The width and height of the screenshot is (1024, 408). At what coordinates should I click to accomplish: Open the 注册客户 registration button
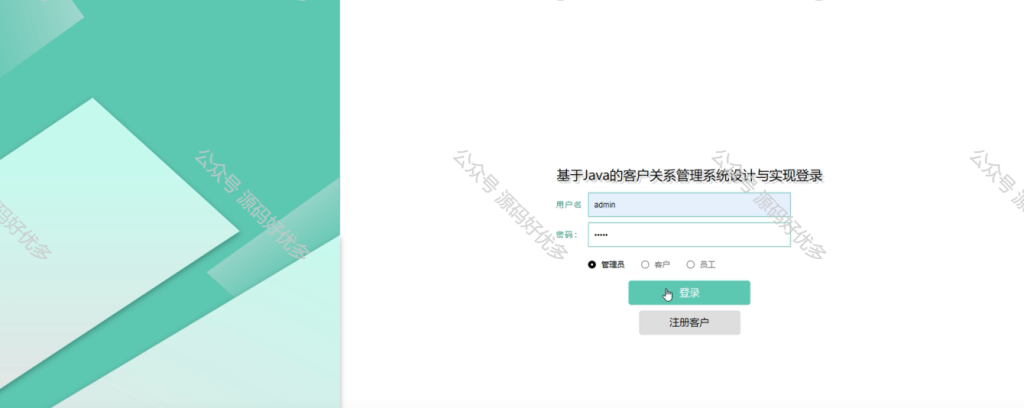[x=689, y=322]
